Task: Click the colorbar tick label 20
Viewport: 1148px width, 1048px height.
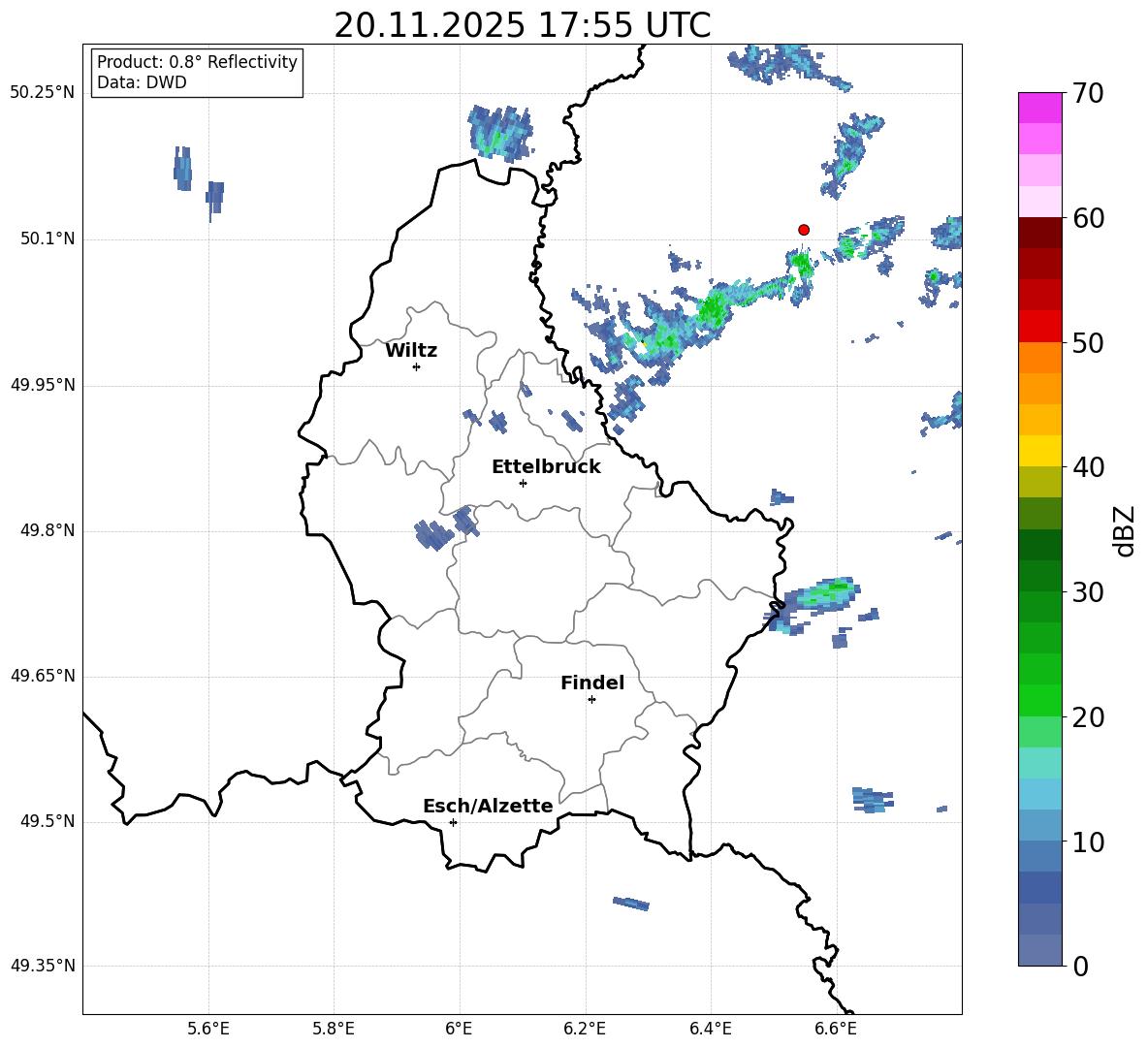Action: [x=1088, y=717]
